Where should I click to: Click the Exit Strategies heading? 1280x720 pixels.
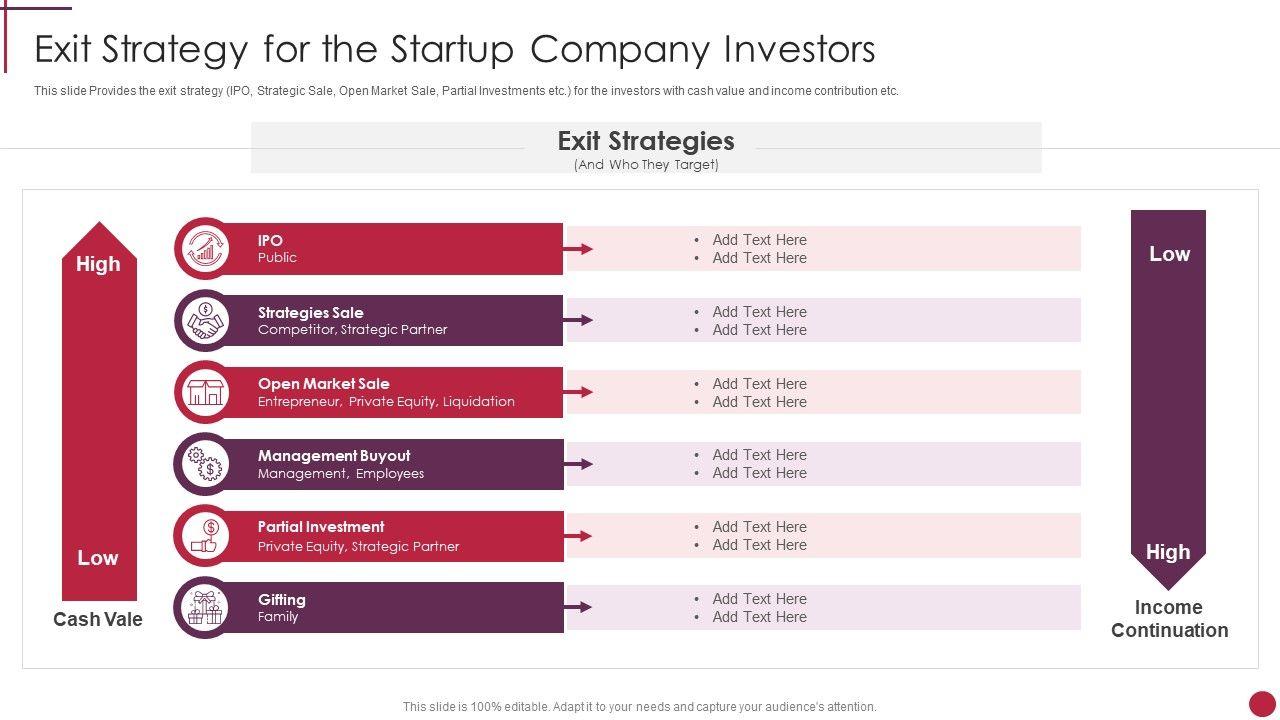[645, 141]
